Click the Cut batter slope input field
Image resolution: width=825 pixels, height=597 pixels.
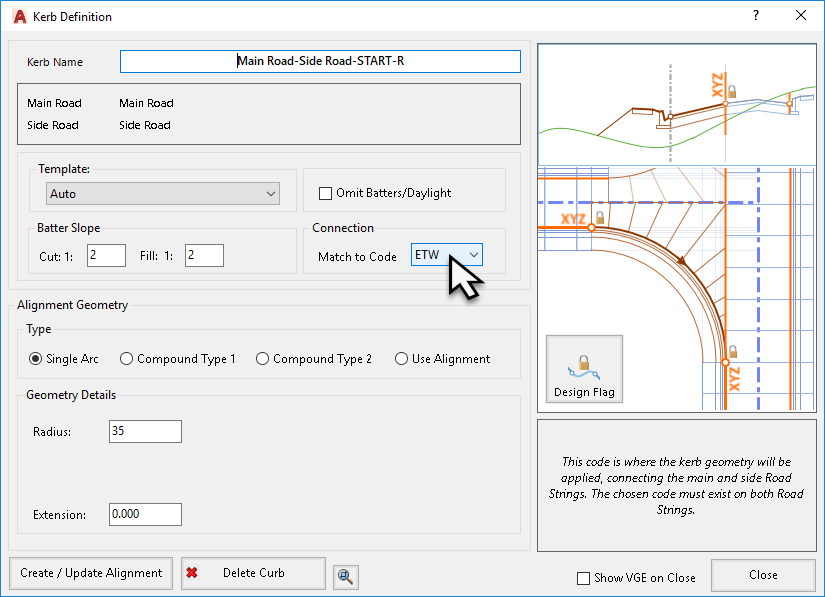click(106, 256)
